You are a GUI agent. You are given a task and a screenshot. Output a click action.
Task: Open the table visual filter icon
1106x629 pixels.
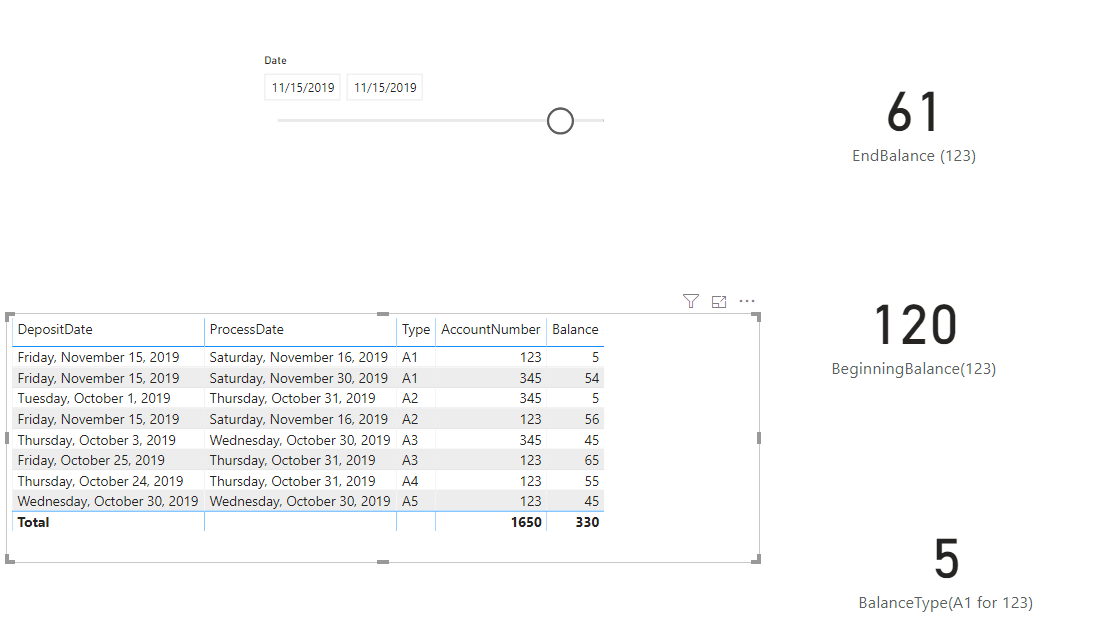tap(691, 302)
